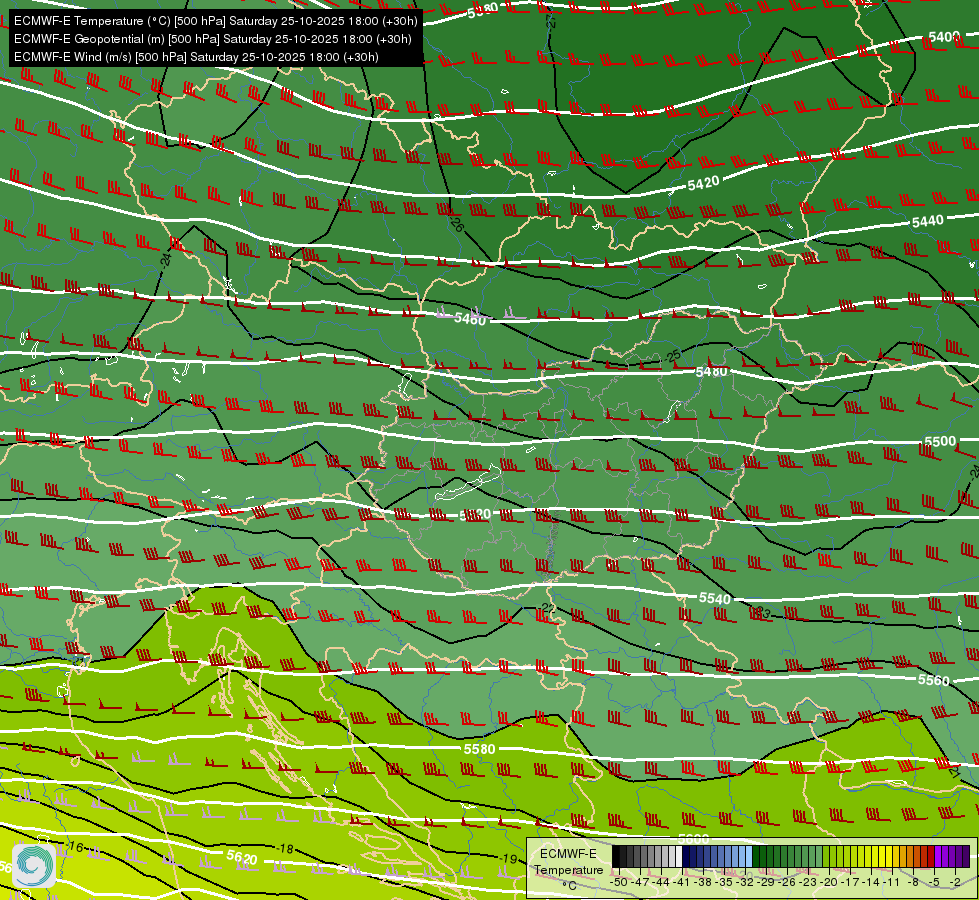Viewport: 979px width, 900px height.
Task: Click the 5500 geopotential contour label
Action: coord(940,442)
